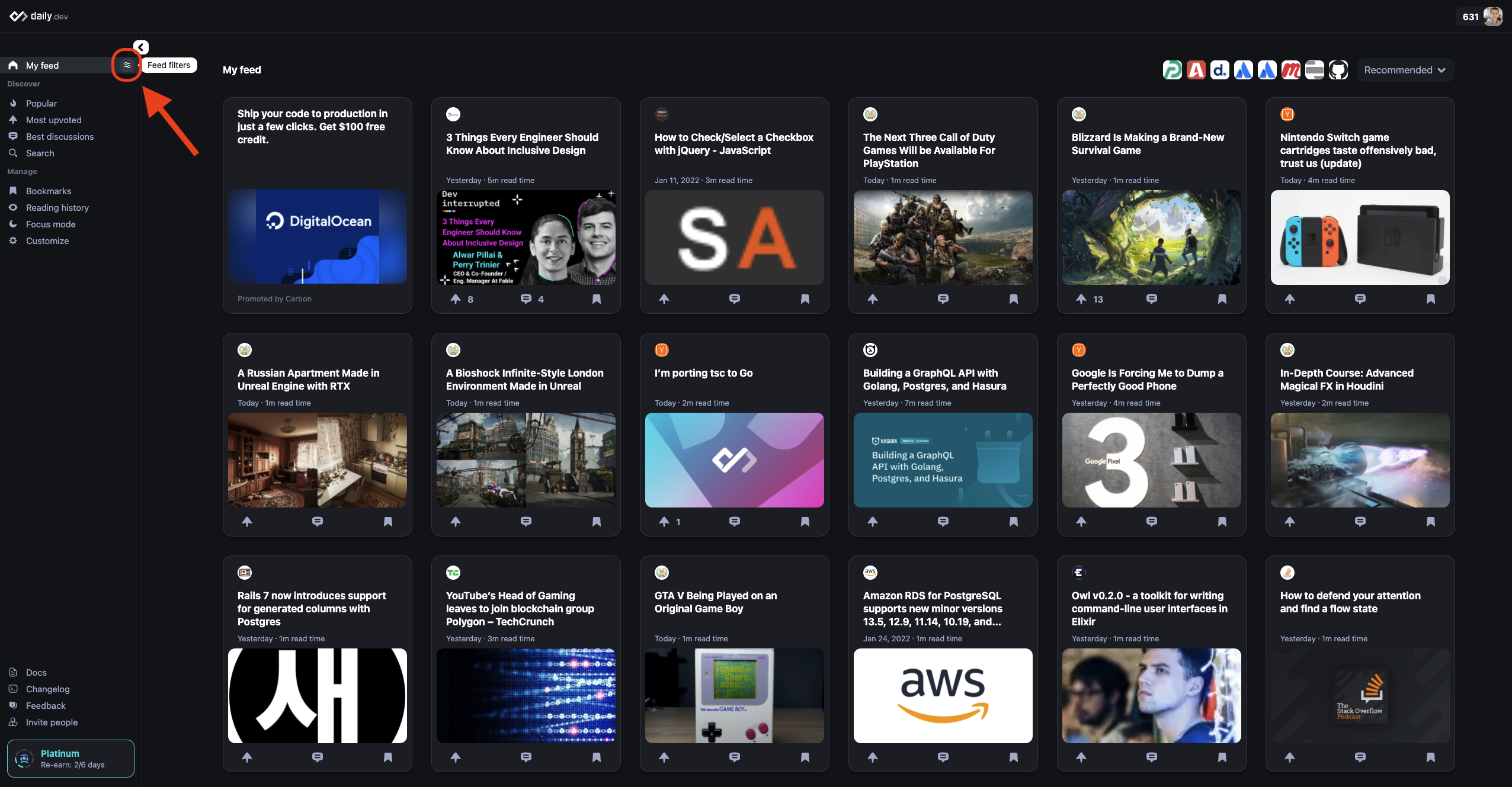Bookmark the defend your attention post
This screenshot has width=1512, height=787.
tap(1431, 757)
